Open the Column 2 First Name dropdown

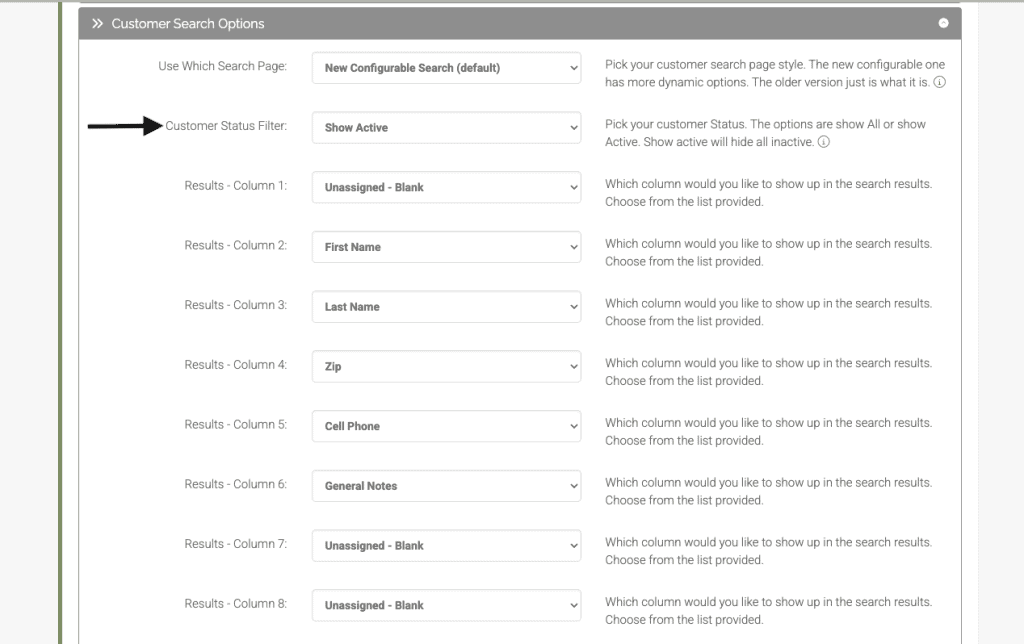(x=446, y=247)
